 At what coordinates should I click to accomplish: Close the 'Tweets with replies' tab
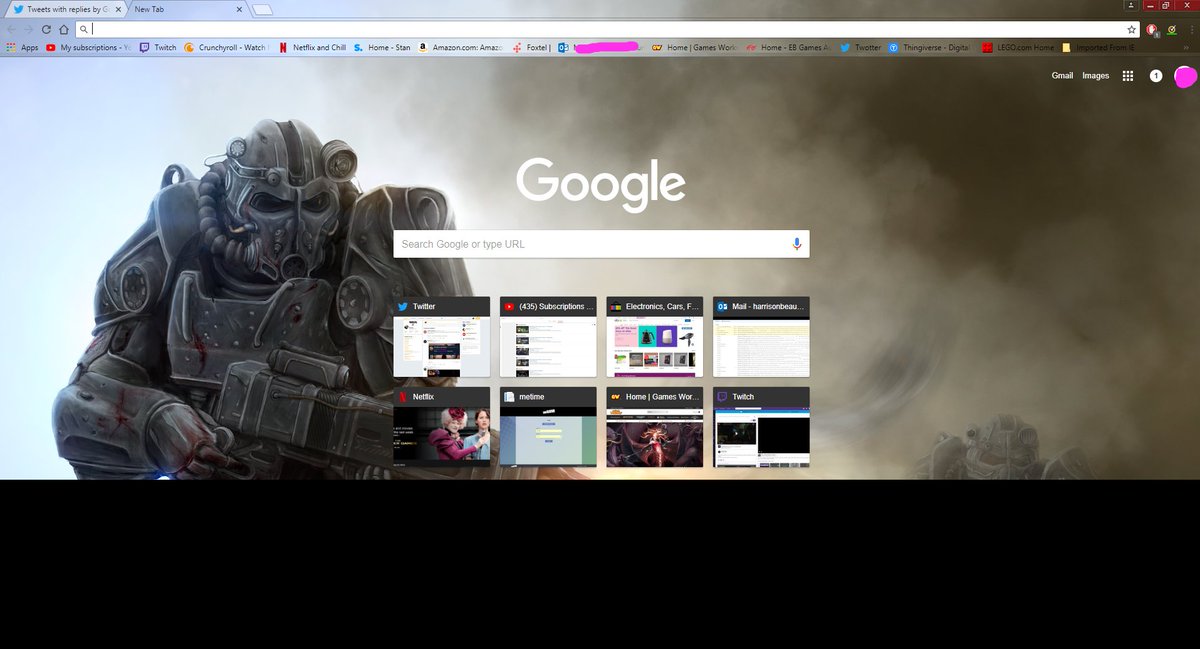point(118,9)
